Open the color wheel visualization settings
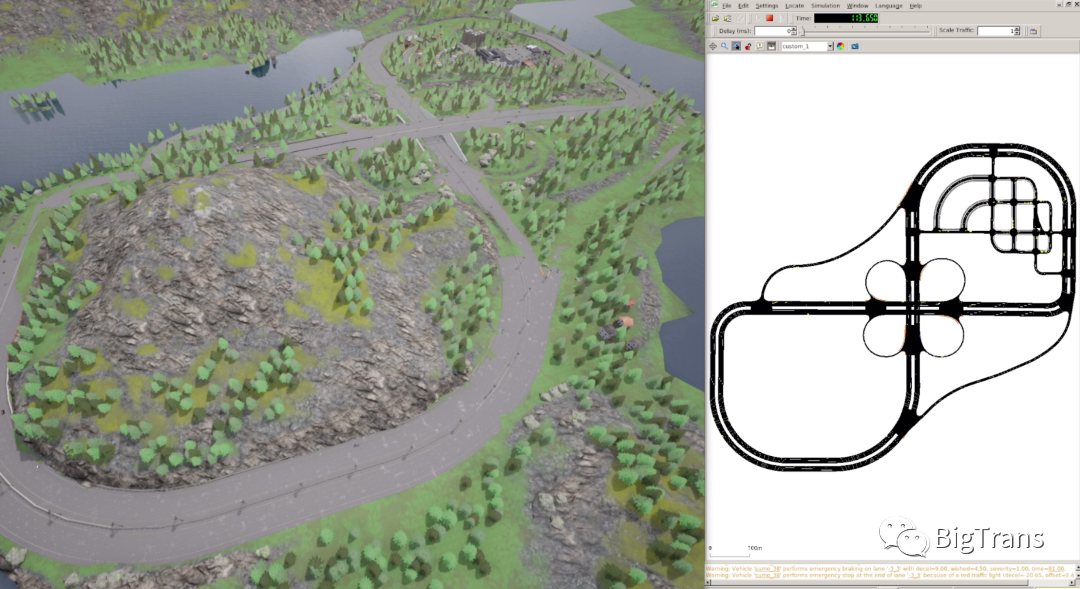This screenshot has width=1080, height=589. [x=840, y=46]
